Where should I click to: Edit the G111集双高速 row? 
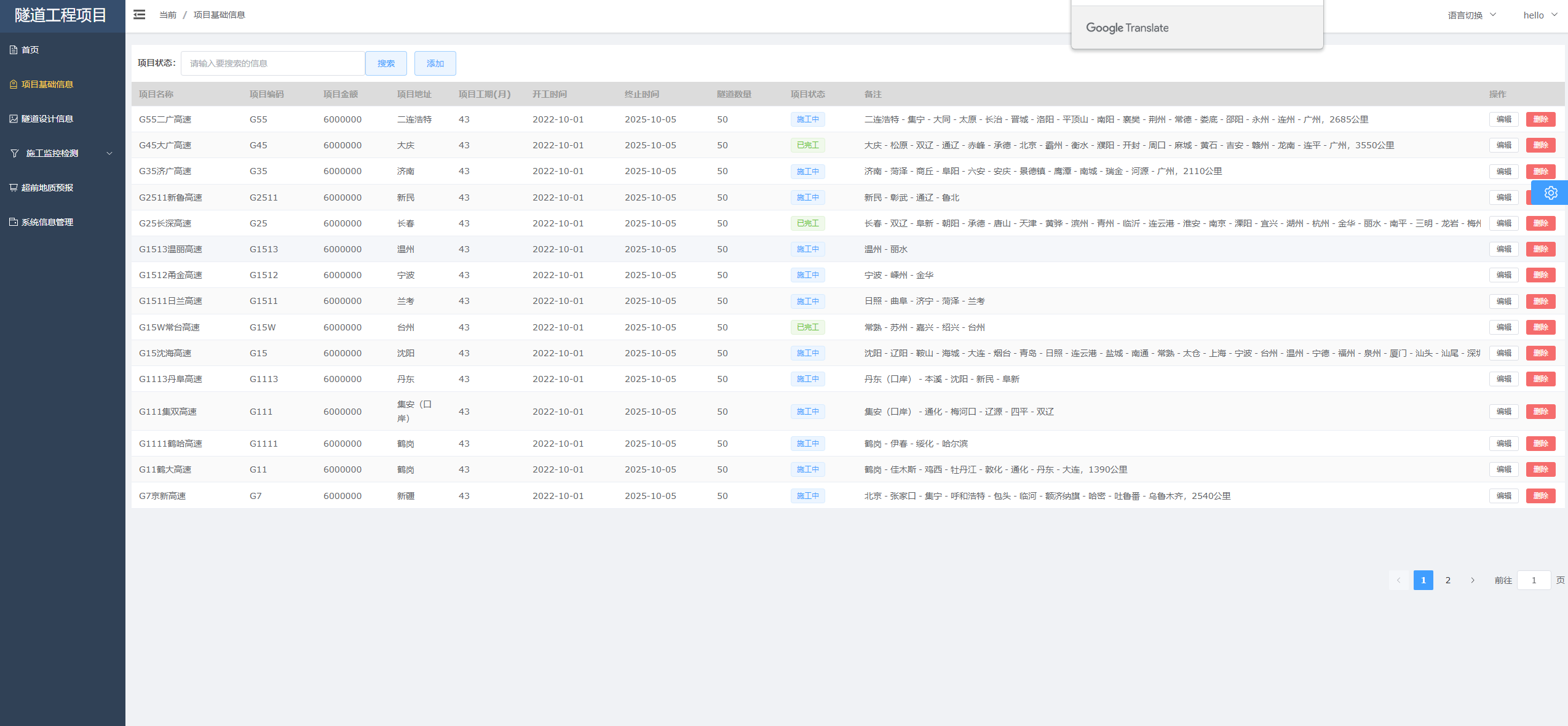click(1504, 412)
